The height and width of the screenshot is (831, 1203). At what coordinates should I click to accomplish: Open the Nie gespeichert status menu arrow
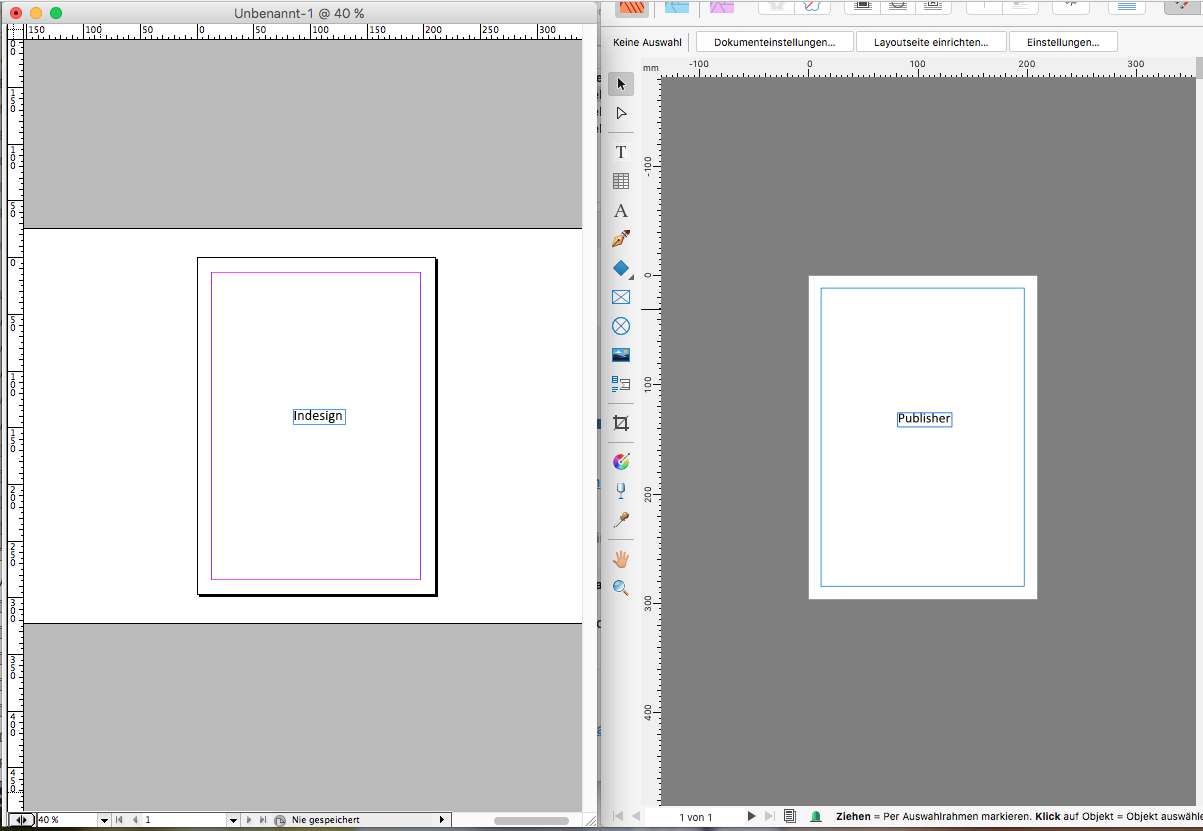click(x=442, y=820)
